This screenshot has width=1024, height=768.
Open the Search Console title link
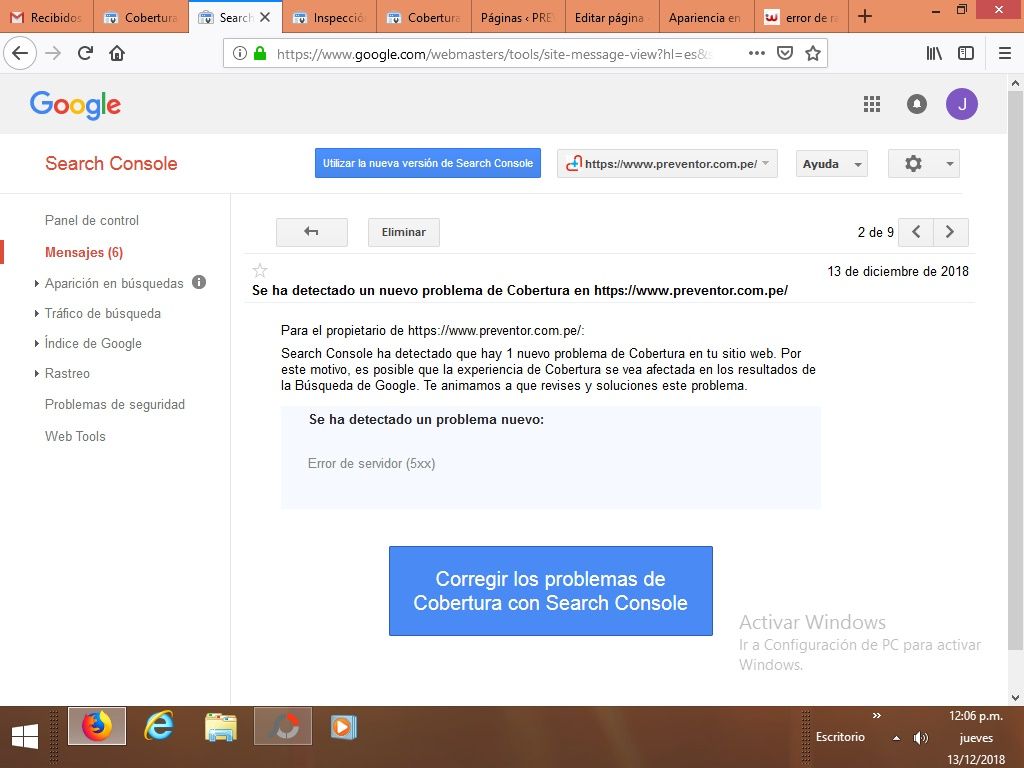[111, 163]
